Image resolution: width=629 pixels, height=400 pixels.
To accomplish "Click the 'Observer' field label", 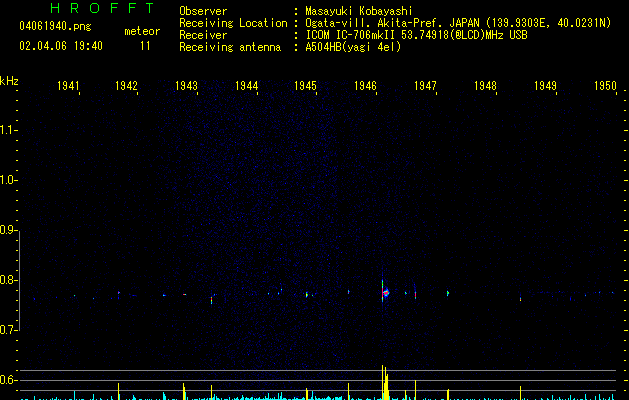I will [203, 11].
